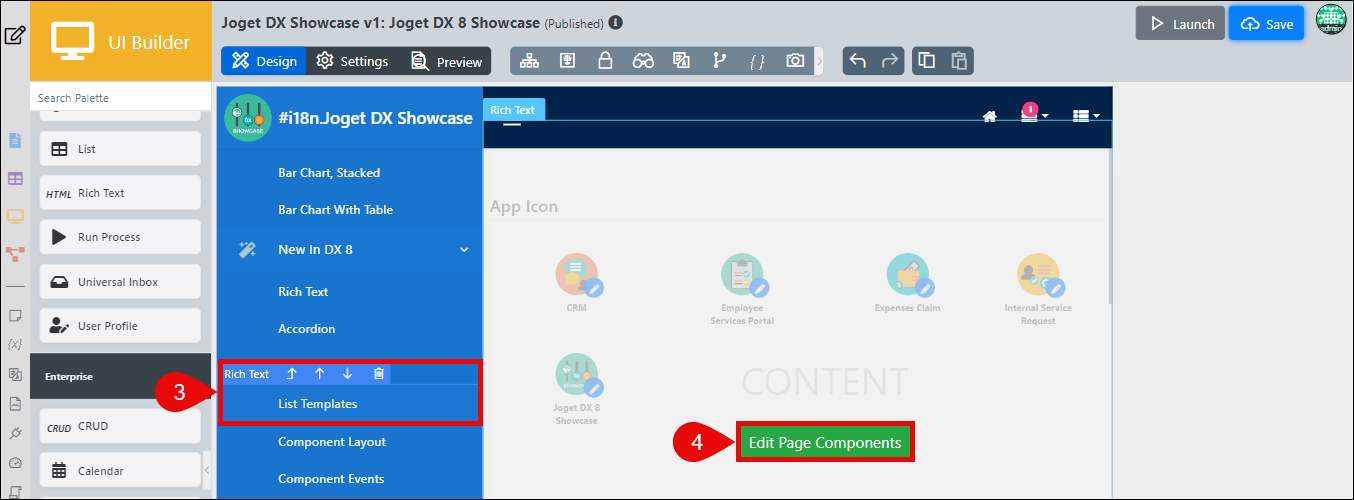Screen dimensions: 1354x500
Task: Pick the List palette element
Action: tap(120, 149)
